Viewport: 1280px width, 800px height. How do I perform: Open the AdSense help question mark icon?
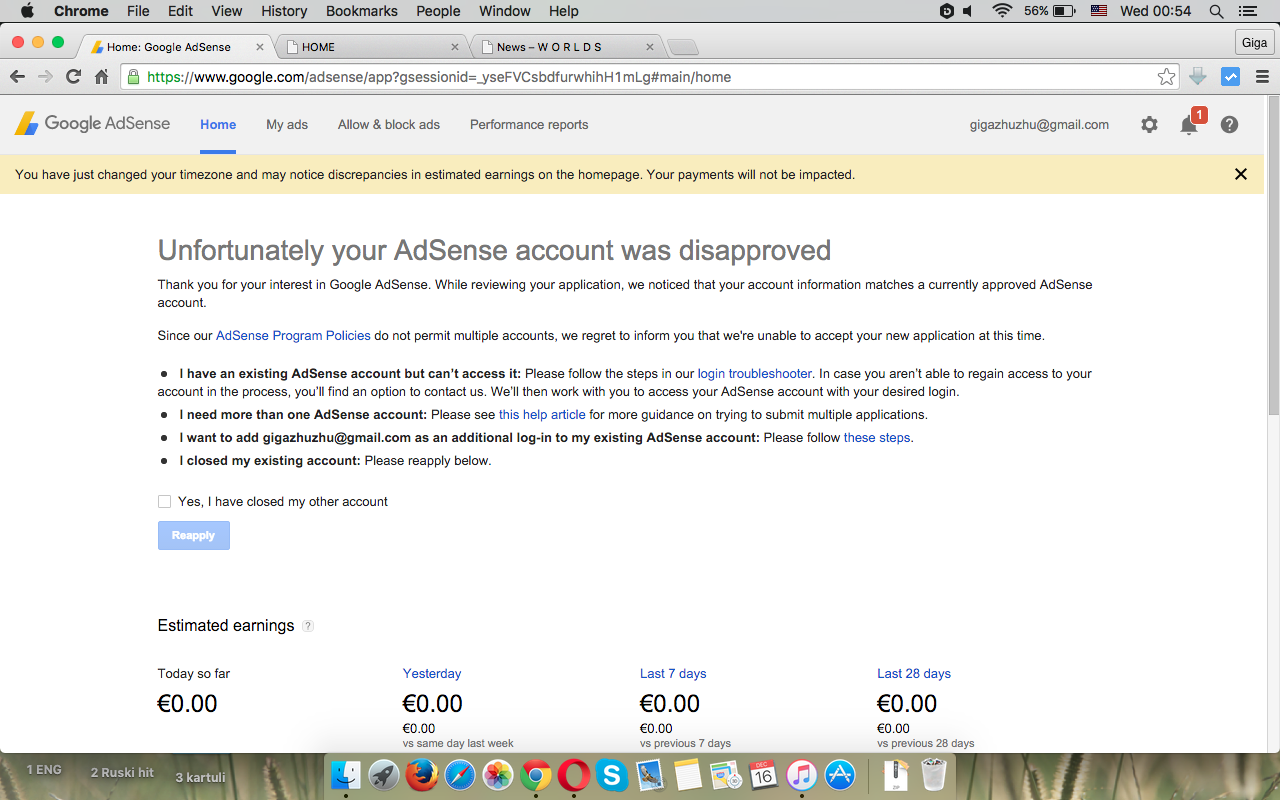(1229, 125)
